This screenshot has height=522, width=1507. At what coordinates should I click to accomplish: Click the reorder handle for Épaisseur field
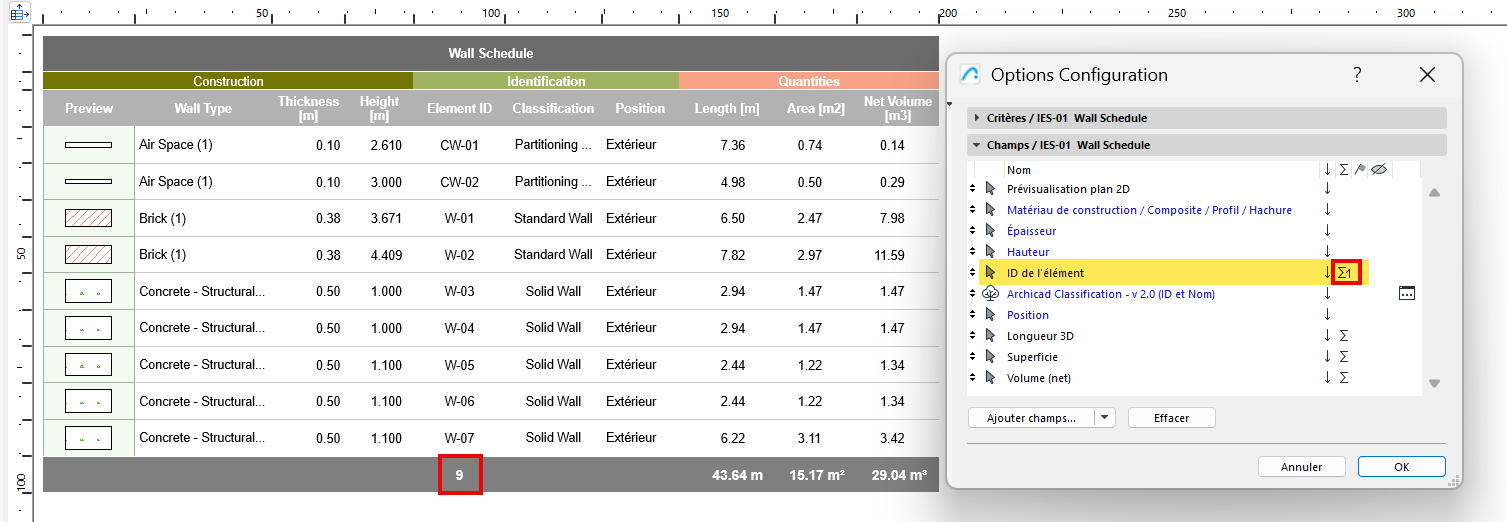973,231
